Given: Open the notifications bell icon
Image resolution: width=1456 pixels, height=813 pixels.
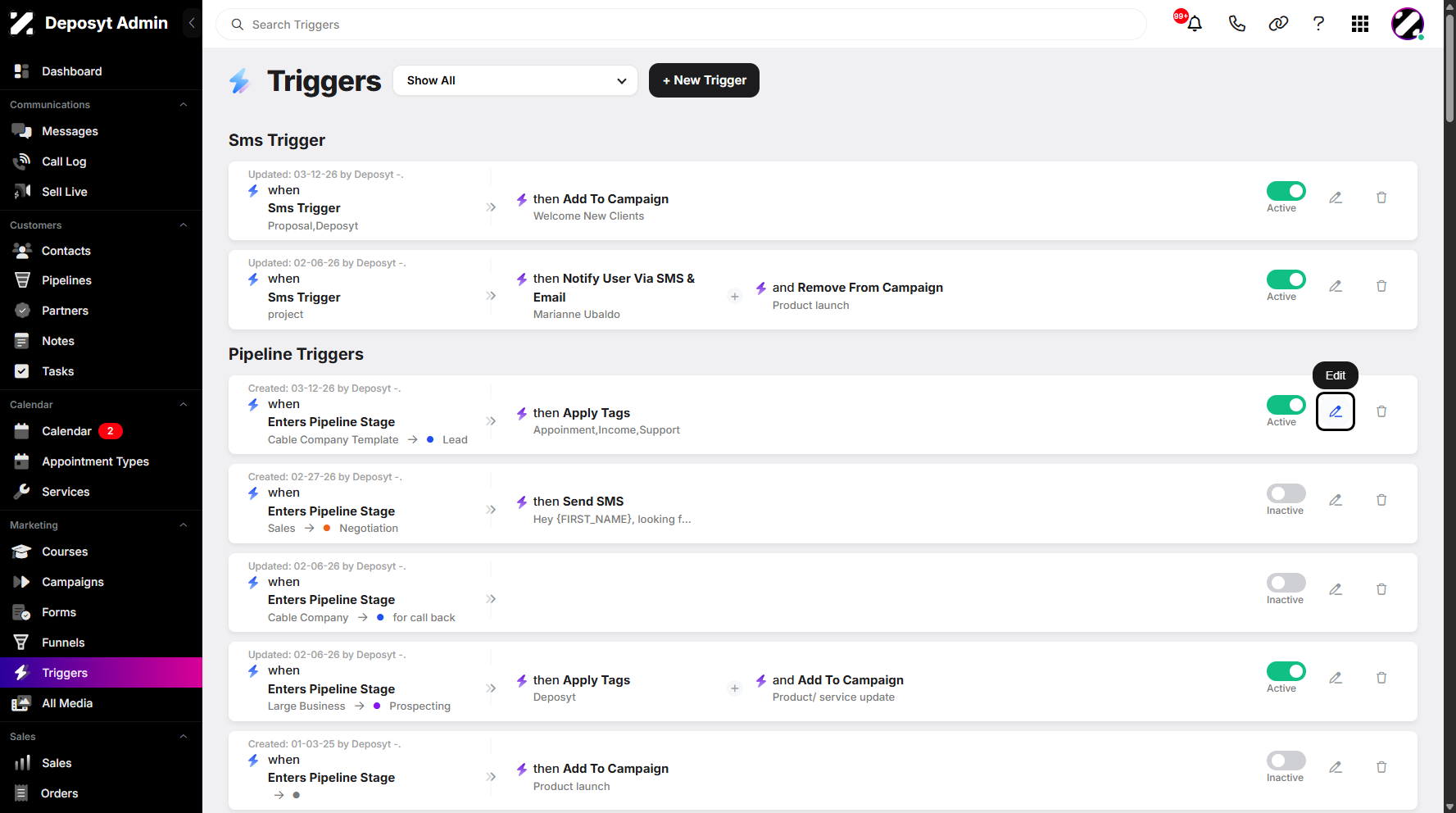Looking at the screenshot, I should point(1195,24).
